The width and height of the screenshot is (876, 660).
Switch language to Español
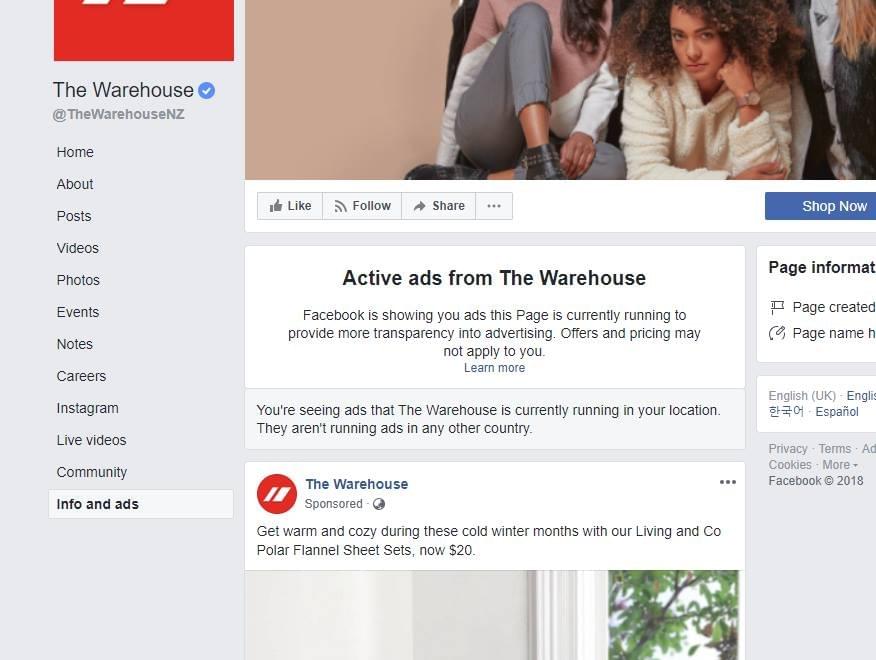point(837,412)
